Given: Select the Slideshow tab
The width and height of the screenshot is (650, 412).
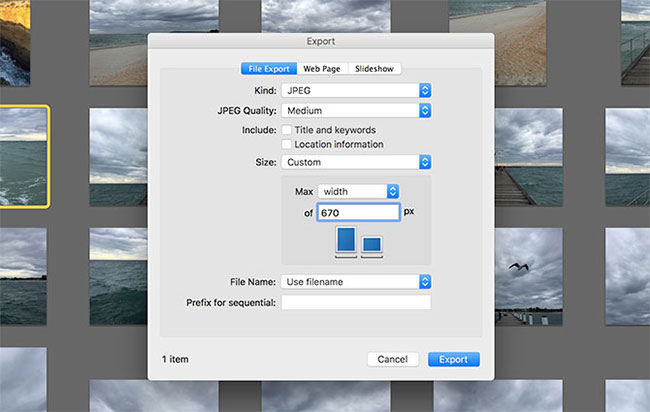Looking at the screenshot, I should (x=374, y=69).
